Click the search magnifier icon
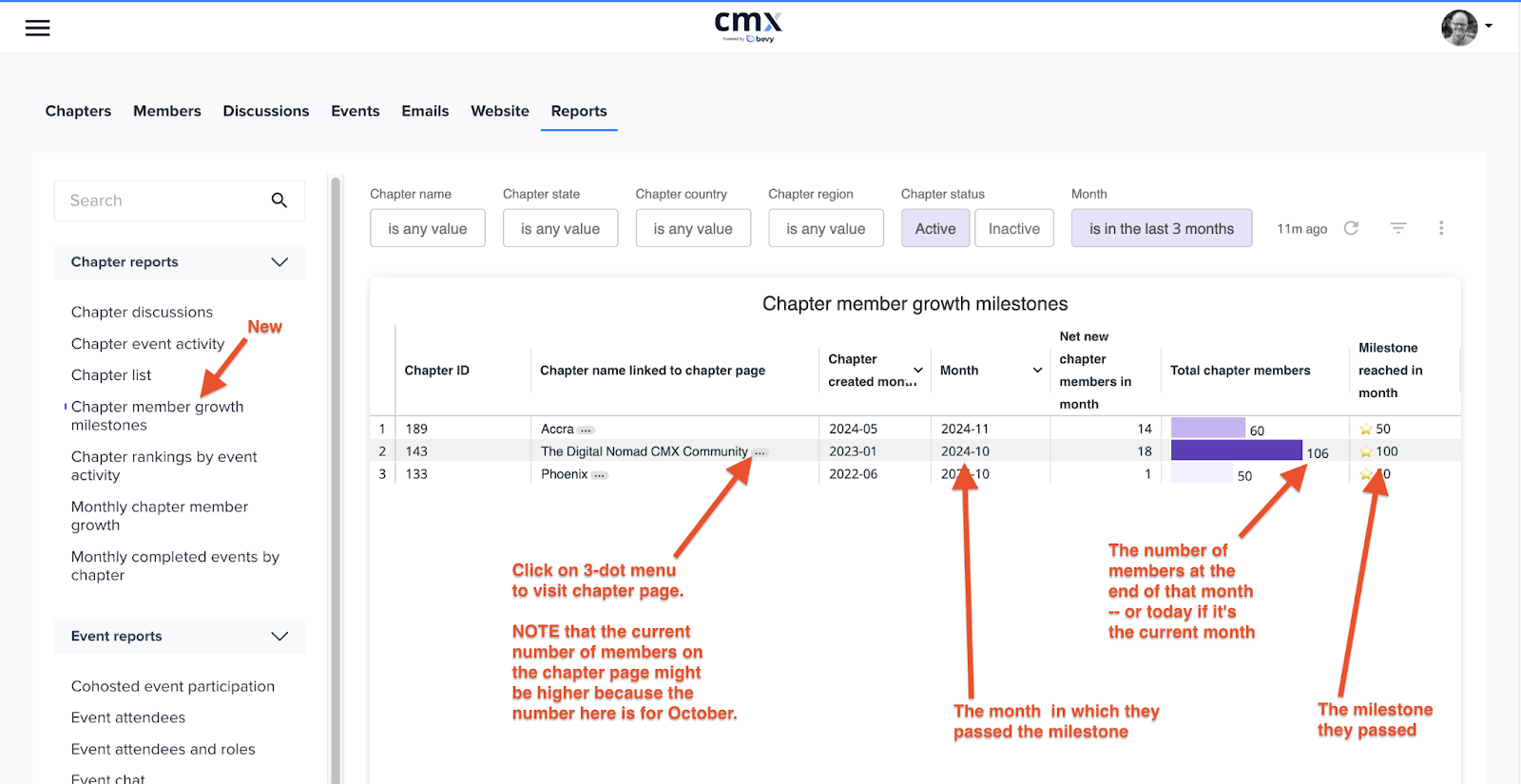 click(x=279, y=201)
